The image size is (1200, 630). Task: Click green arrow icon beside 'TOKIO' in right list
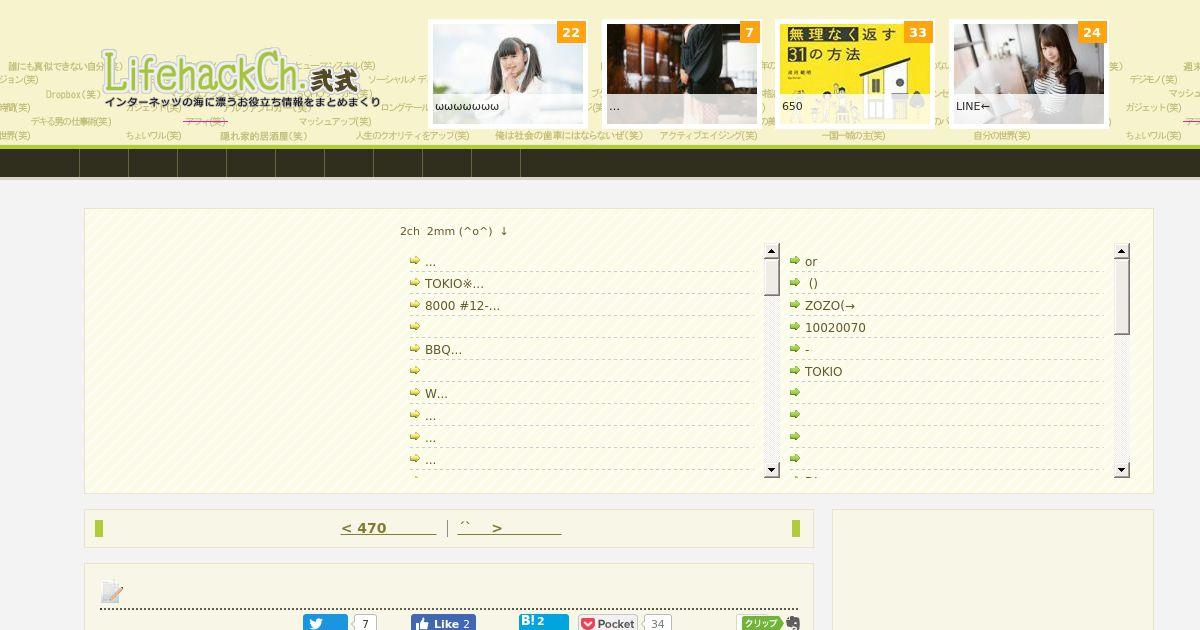(795, 370)
